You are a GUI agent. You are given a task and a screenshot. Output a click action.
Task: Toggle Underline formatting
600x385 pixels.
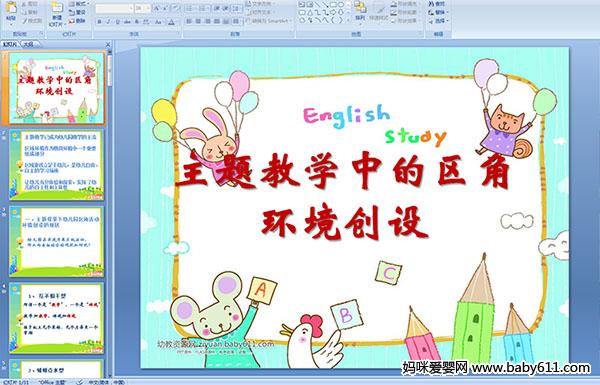tap(117, 22)
